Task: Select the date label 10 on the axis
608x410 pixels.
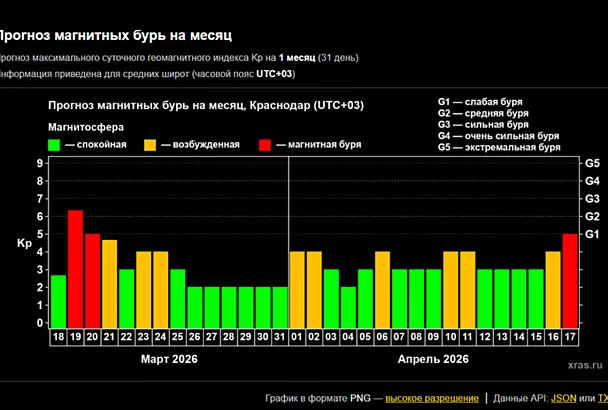Action: pos(450,339)
